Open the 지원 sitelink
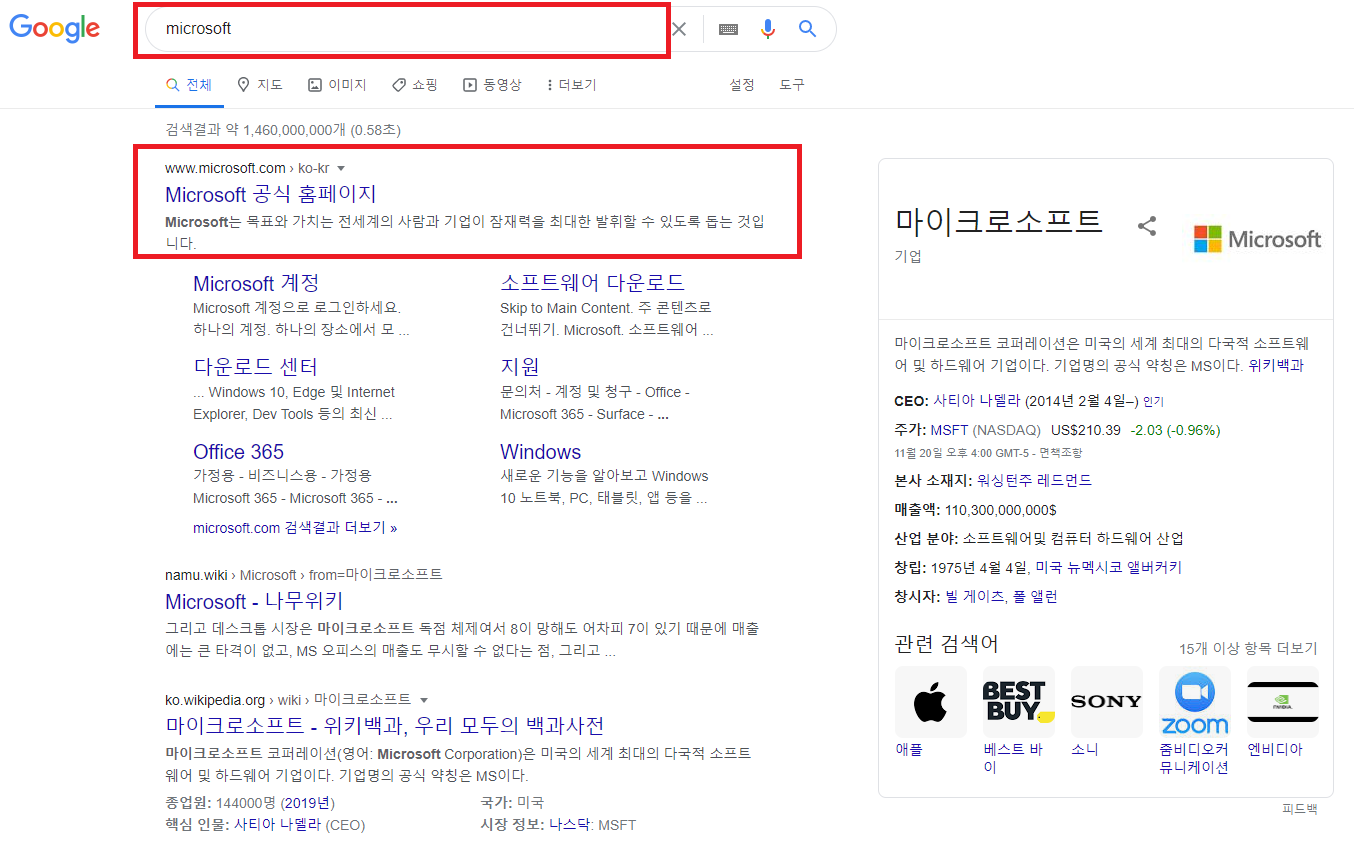The width and height of the screenshot is (1354, 850). tap(520, 367)
